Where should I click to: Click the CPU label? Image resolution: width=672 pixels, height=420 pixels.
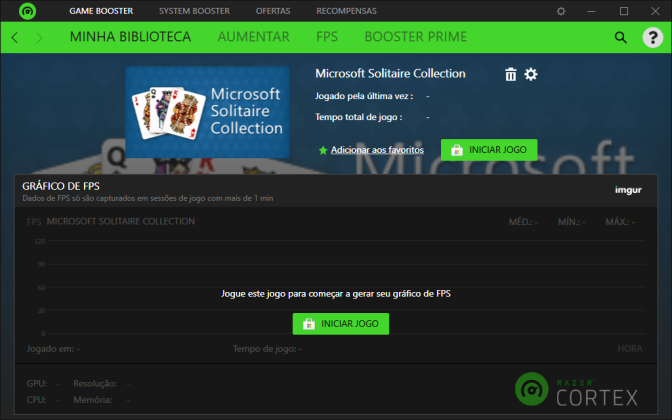(36, 400)
